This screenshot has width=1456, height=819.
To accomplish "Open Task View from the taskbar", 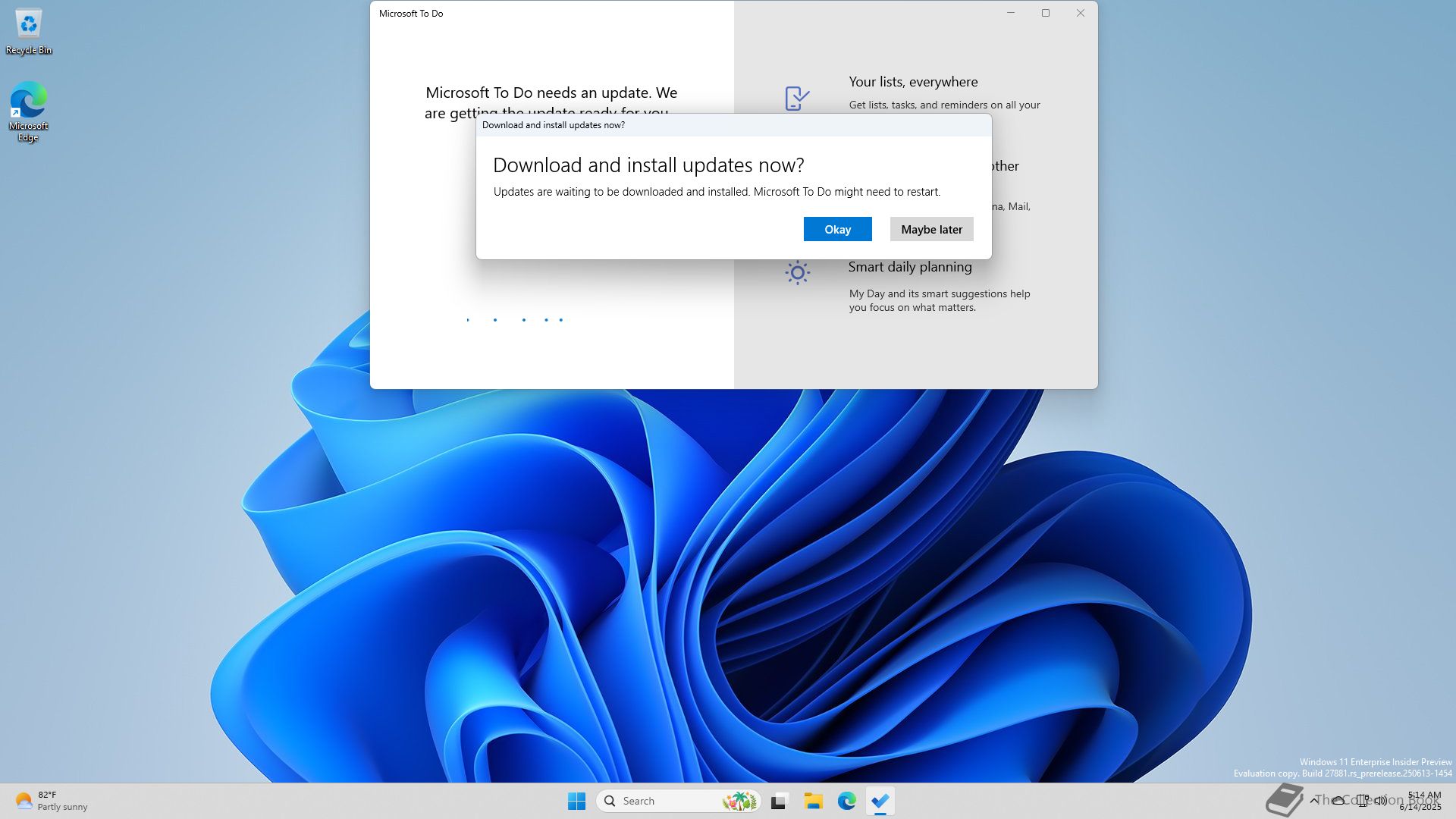I will click(x=779, y=801).
